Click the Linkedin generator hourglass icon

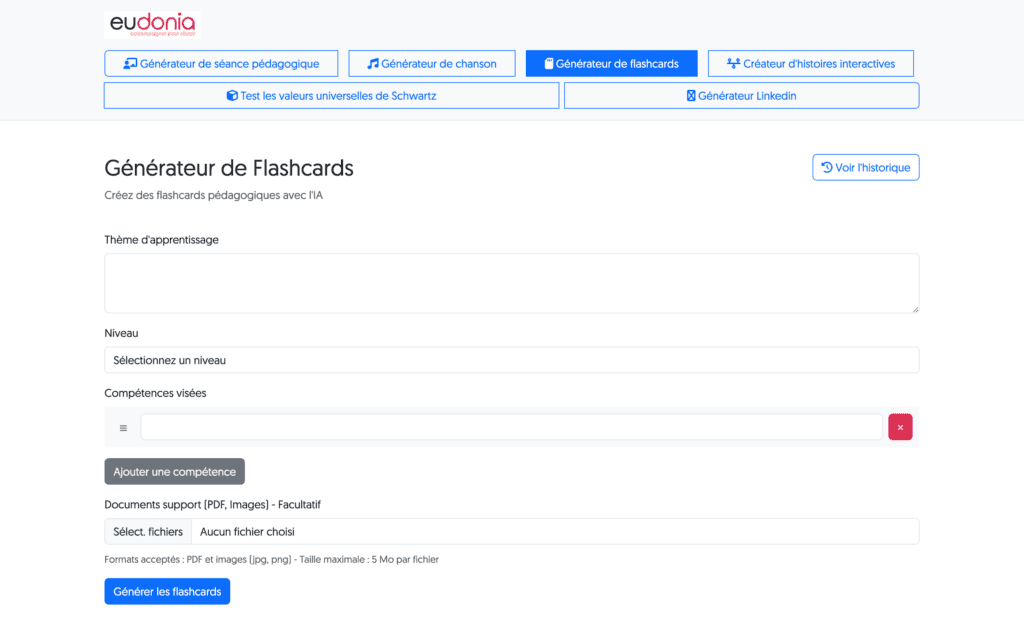[x=690, y=96]
